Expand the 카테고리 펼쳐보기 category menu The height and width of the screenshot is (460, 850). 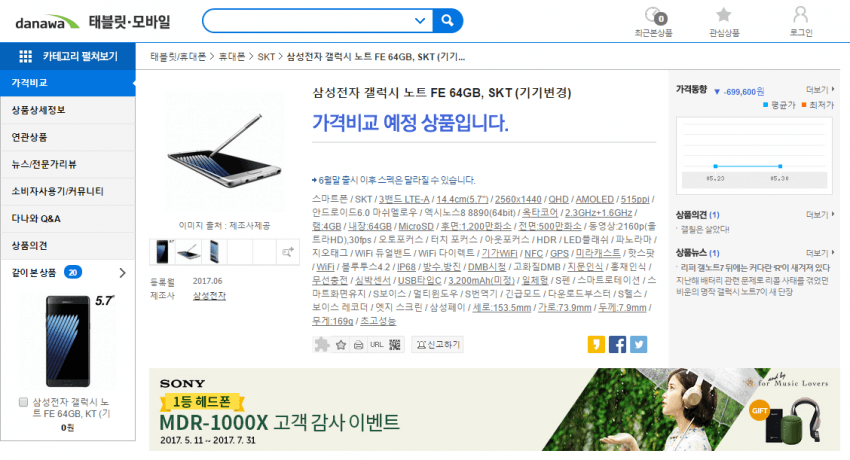tap(68, 56)
